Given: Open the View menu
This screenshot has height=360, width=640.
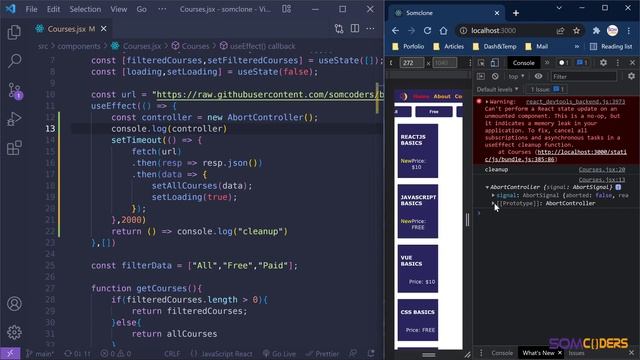Looking at the screenshot, I should (118, 9).
